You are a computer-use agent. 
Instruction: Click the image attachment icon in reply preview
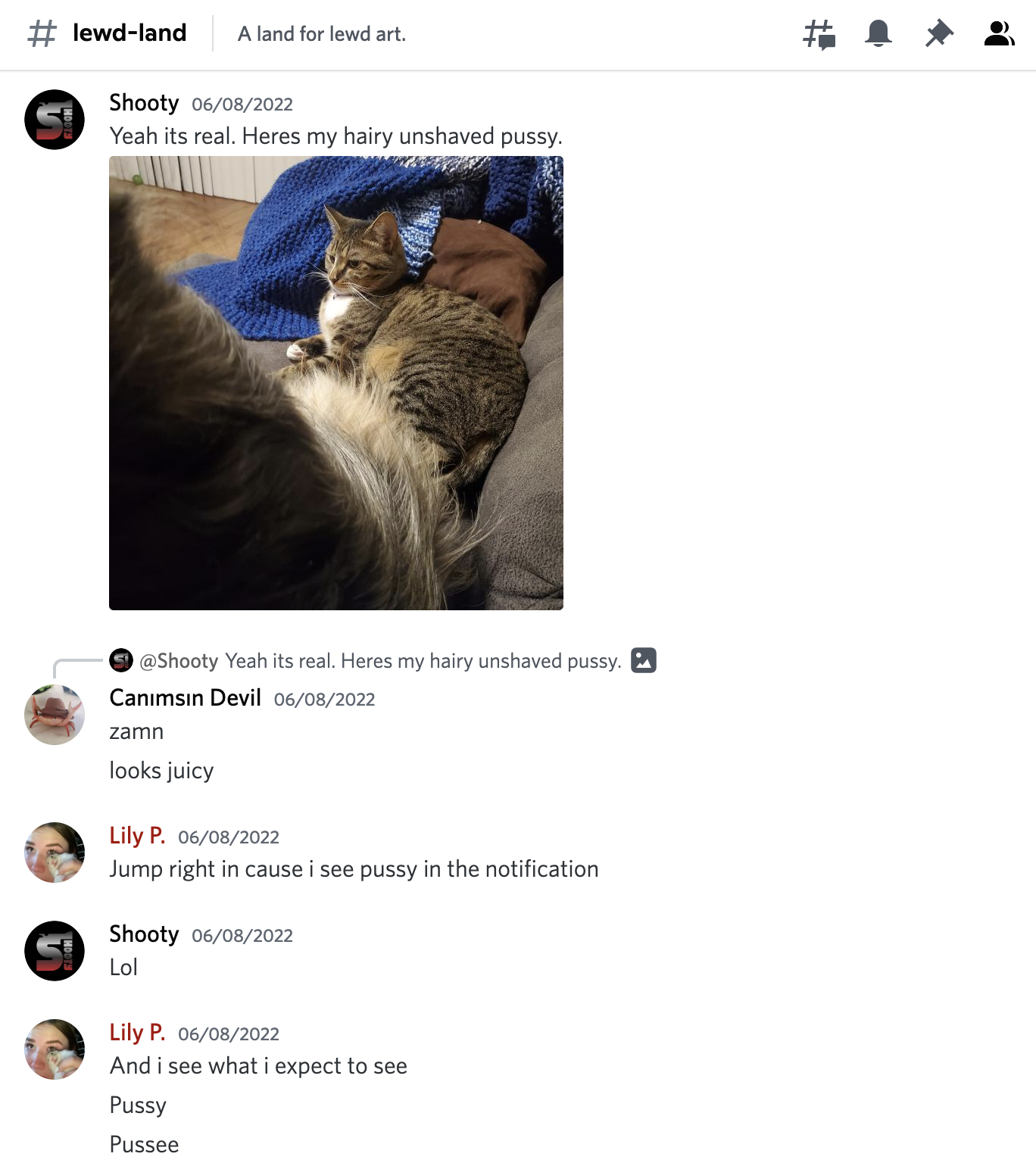click(644, 660)
